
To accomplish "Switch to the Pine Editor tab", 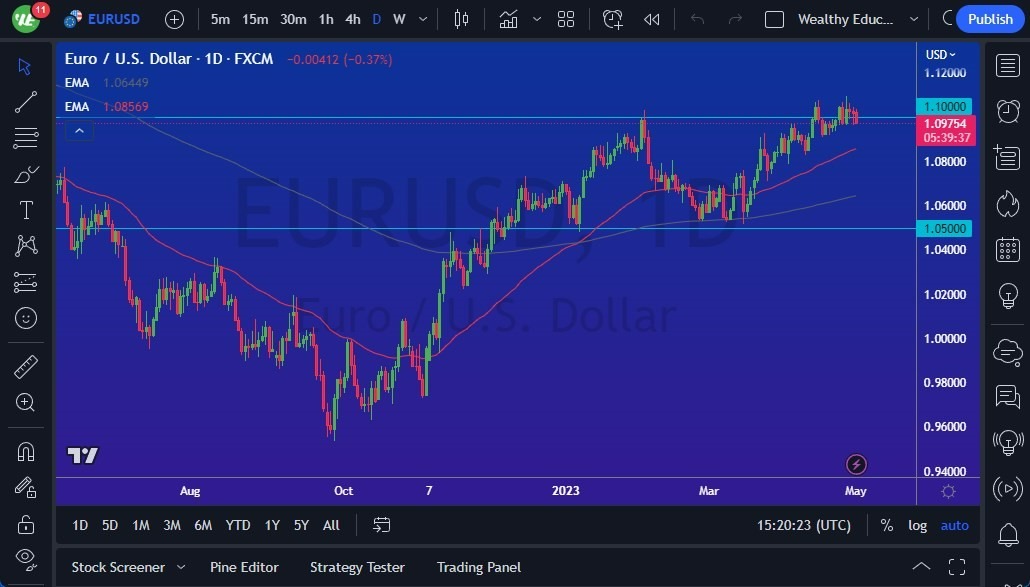I will (244, 567).
